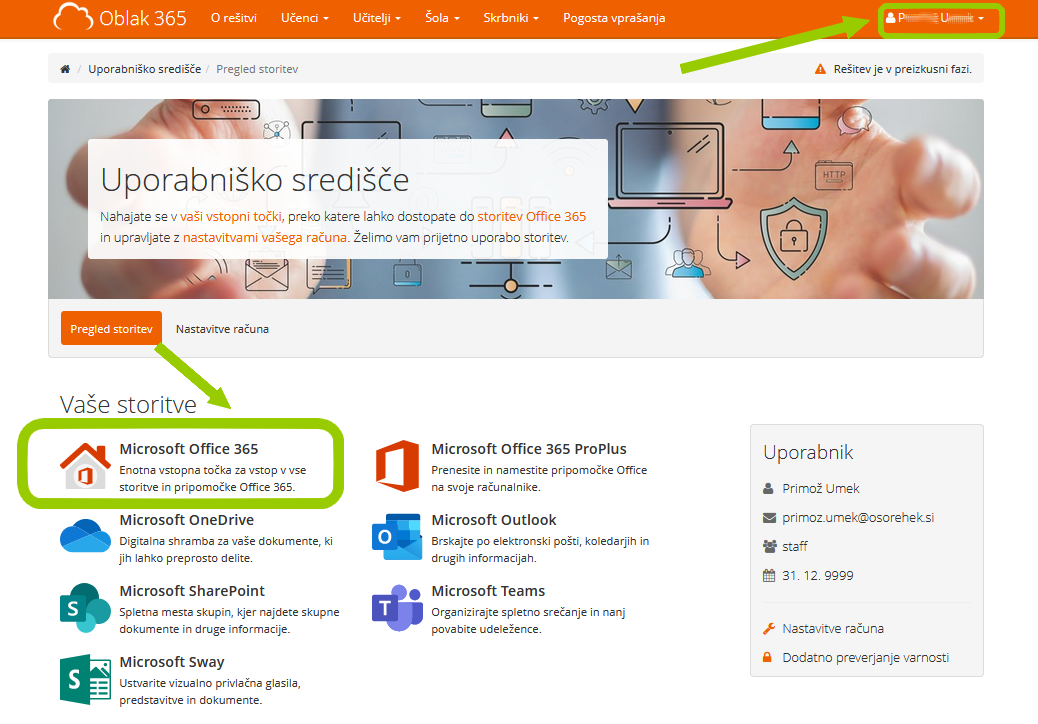Click the envelope icon beside the email address

[x=769, y=518]
